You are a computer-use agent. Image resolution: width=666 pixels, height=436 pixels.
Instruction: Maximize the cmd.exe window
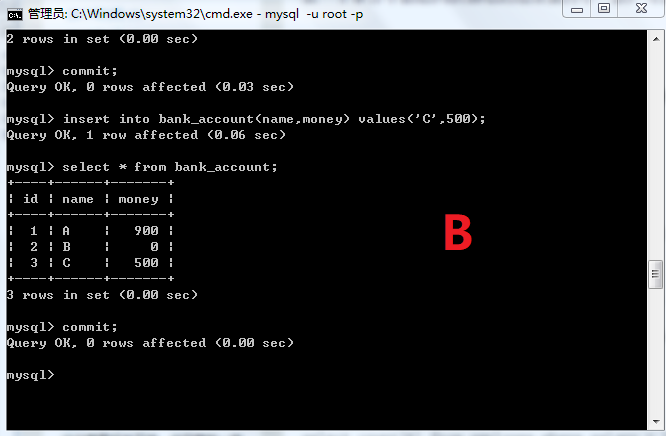click(x=604, y=9)
